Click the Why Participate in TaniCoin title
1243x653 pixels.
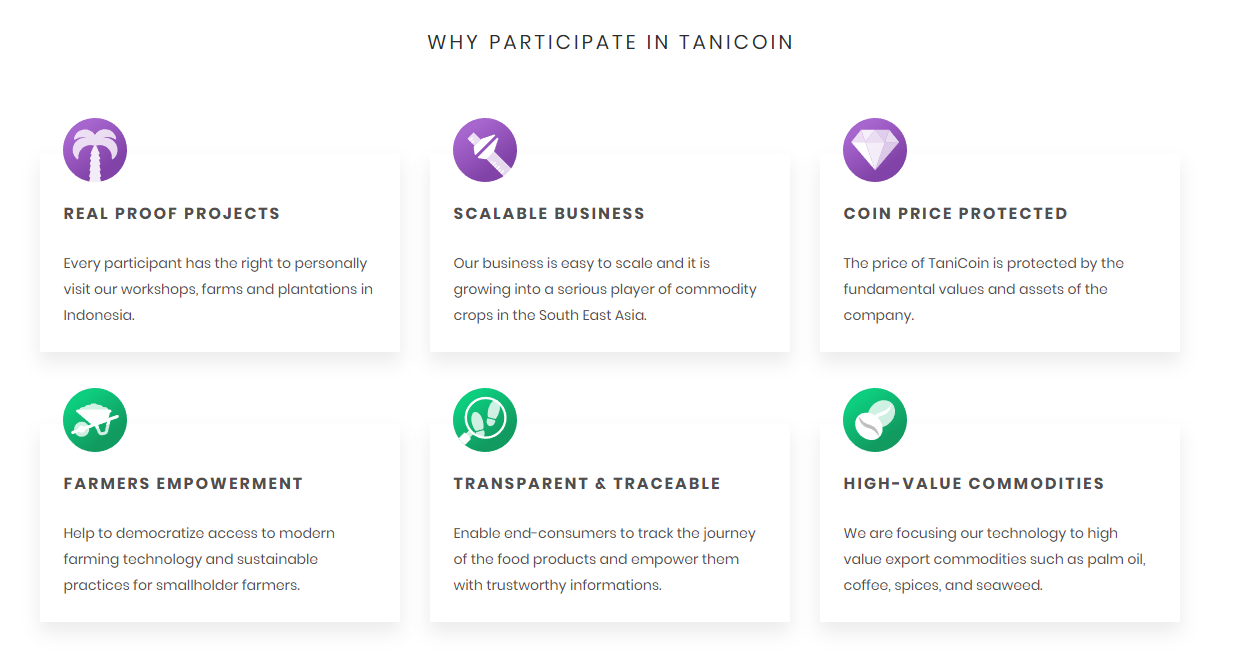tap(611, 43)
